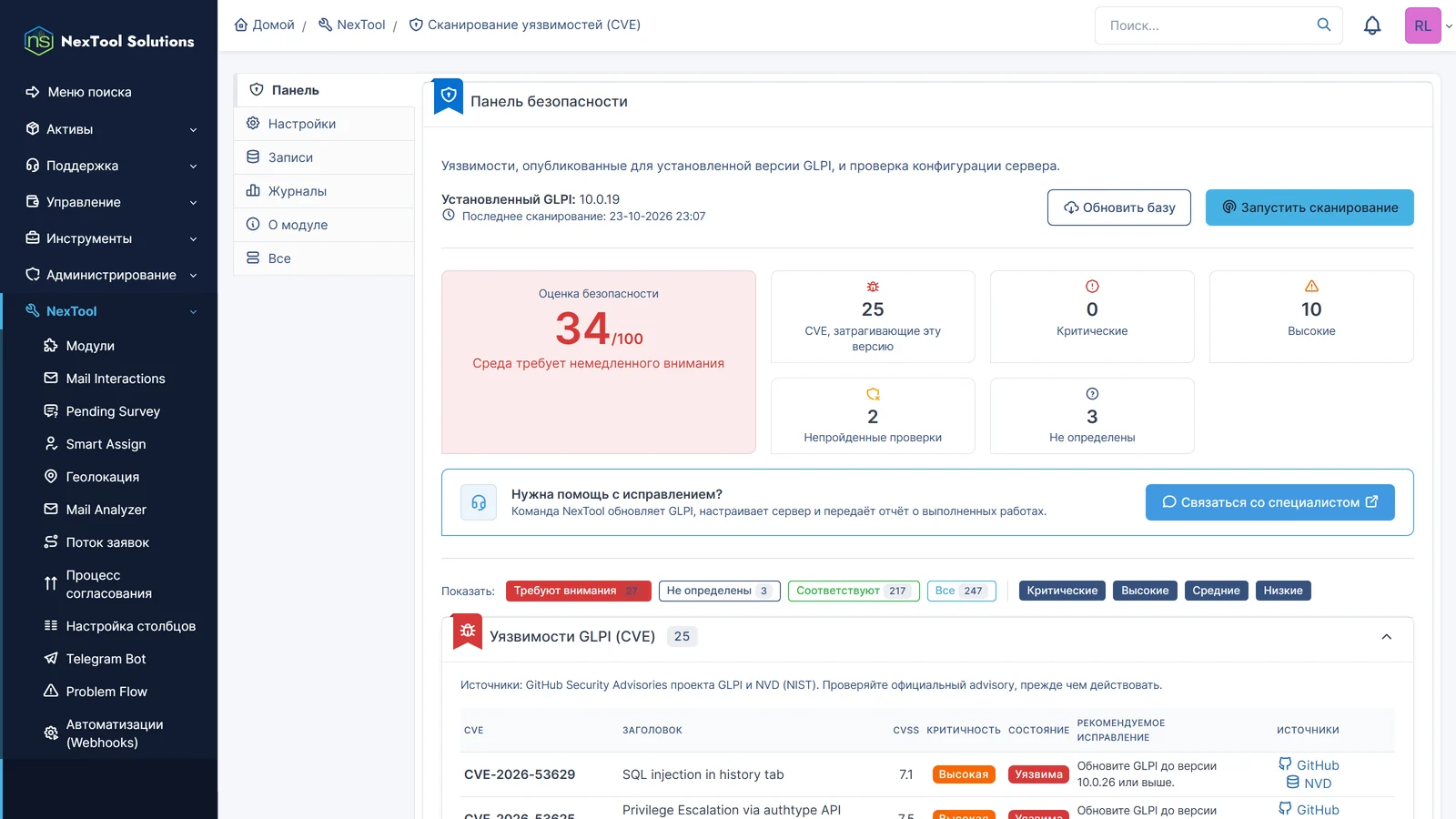Click the Problem Flow warning icon
Screen dimensions: 1456x819
51,691
